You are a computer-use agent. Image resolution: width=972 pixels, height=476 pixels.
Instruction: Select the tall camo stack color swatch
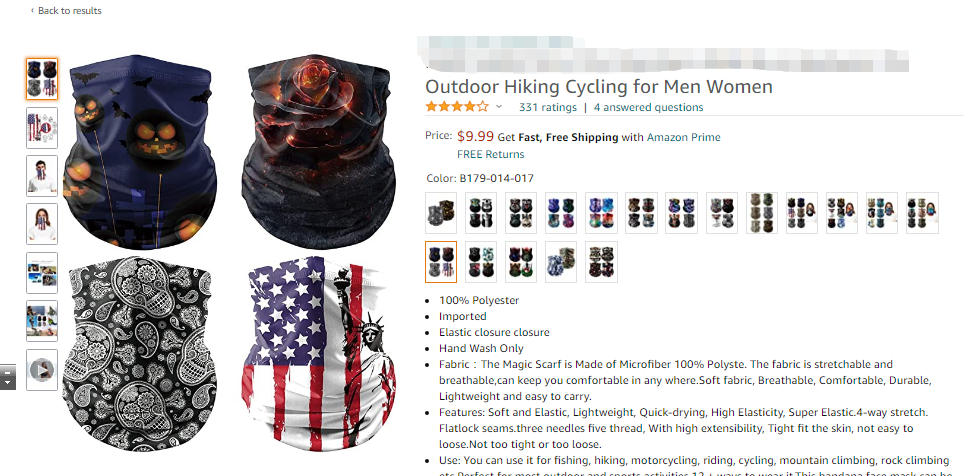coord(762,213)
